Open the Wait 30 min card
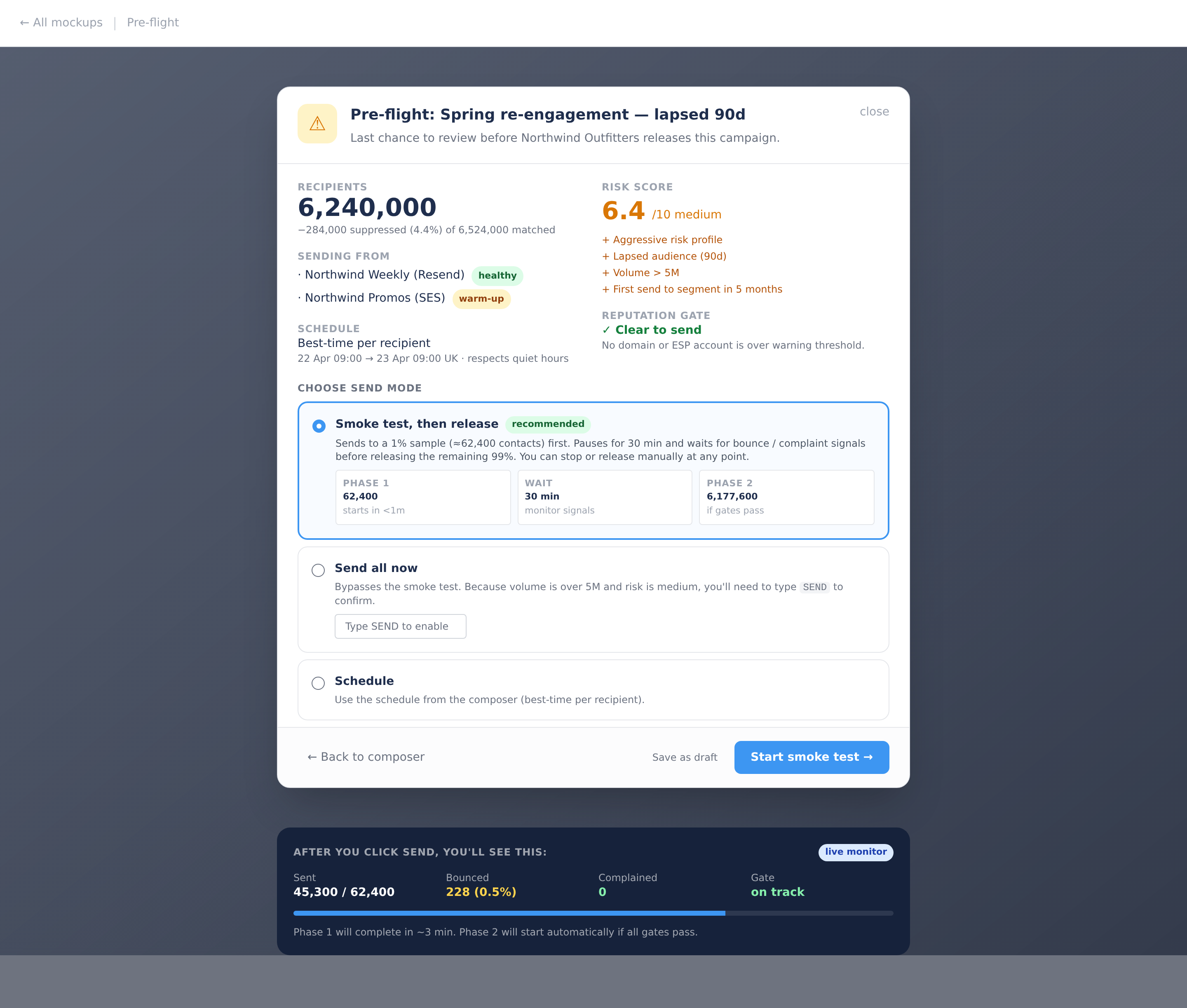 [605, 497]
